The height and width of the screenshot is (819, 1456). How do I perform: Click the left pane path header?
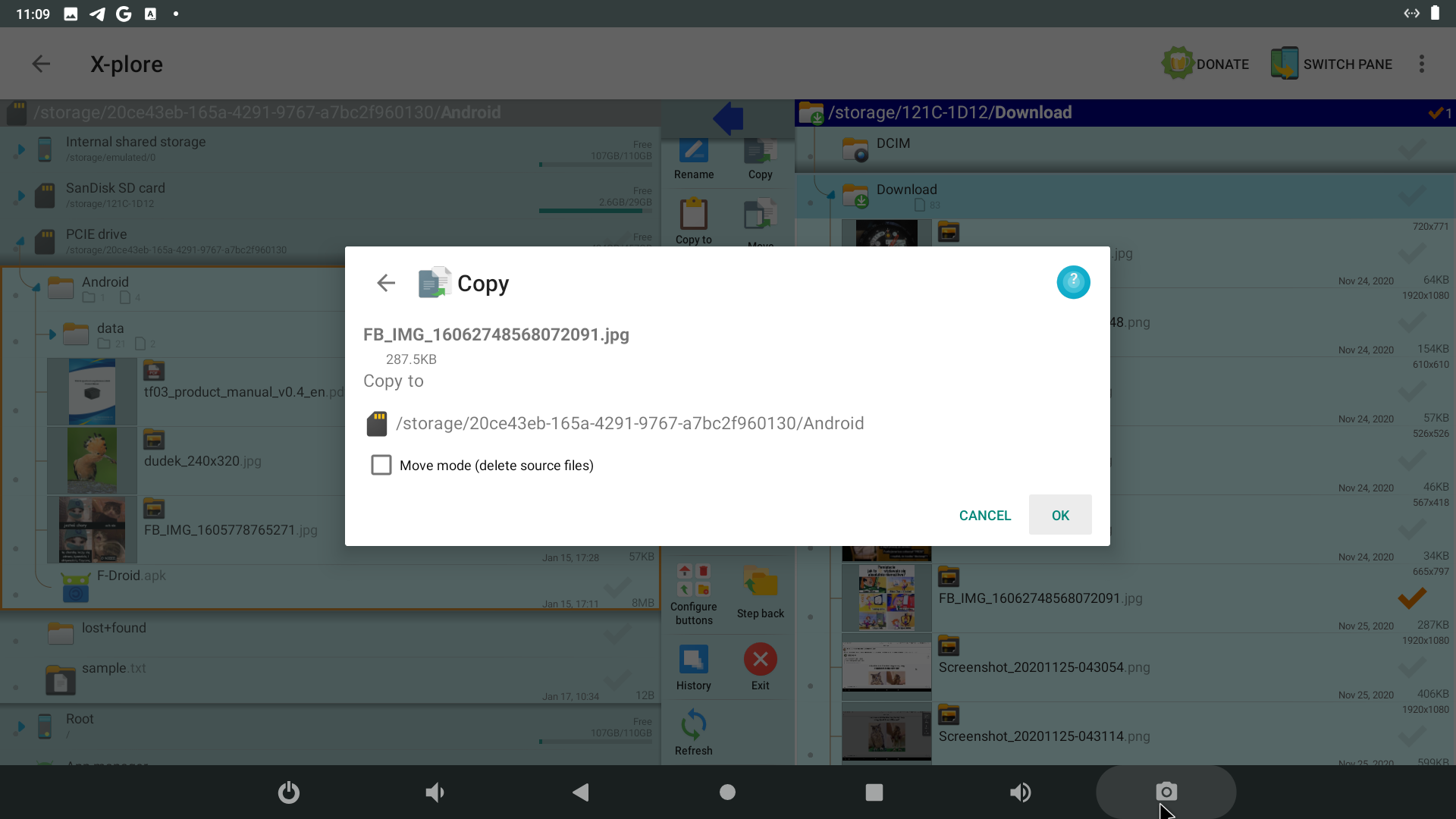266,112
